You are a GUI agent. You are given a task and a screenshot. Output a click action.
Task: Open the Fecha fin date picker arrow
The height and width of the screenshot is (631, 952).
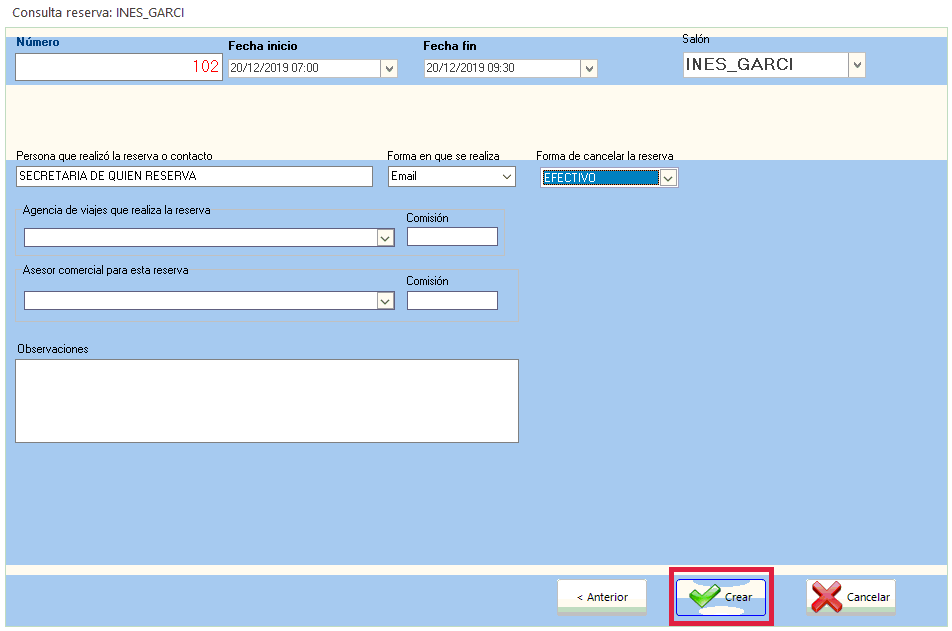point(589,69)
